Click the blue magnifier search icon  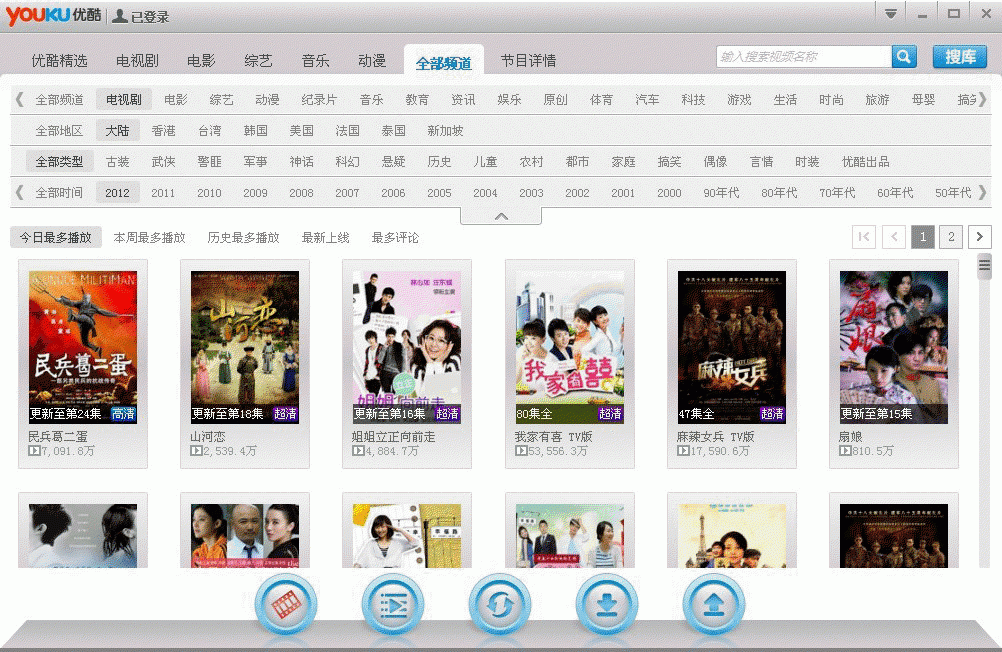pyautogui.click(x=904, y=57)
